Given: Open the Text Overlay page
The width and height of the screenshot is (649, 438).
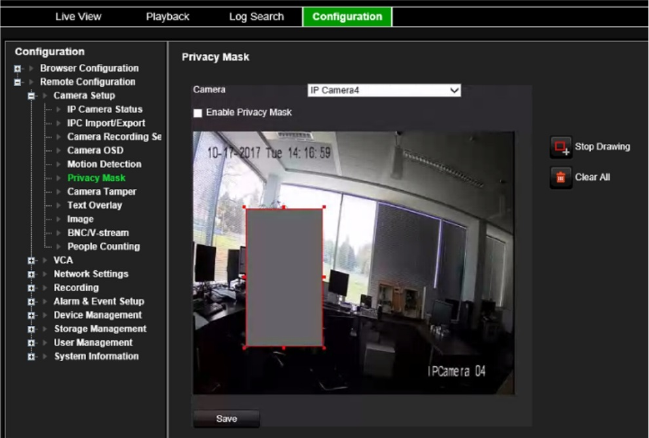Looking at the screenshot, I should click(95, 205).
